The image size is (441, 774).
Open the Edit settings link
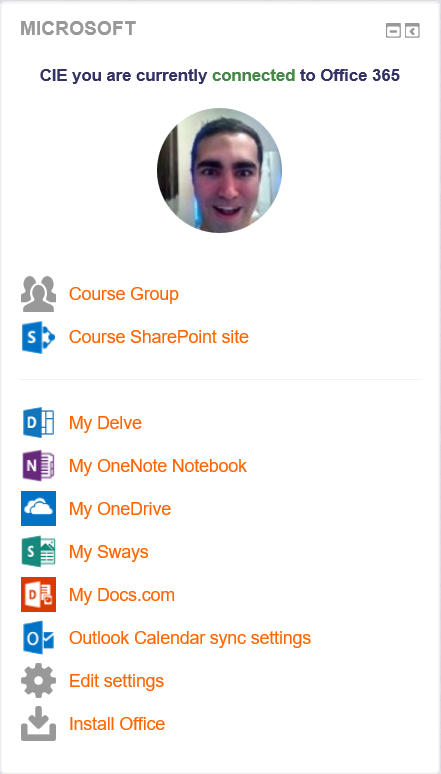coord(116,681)
